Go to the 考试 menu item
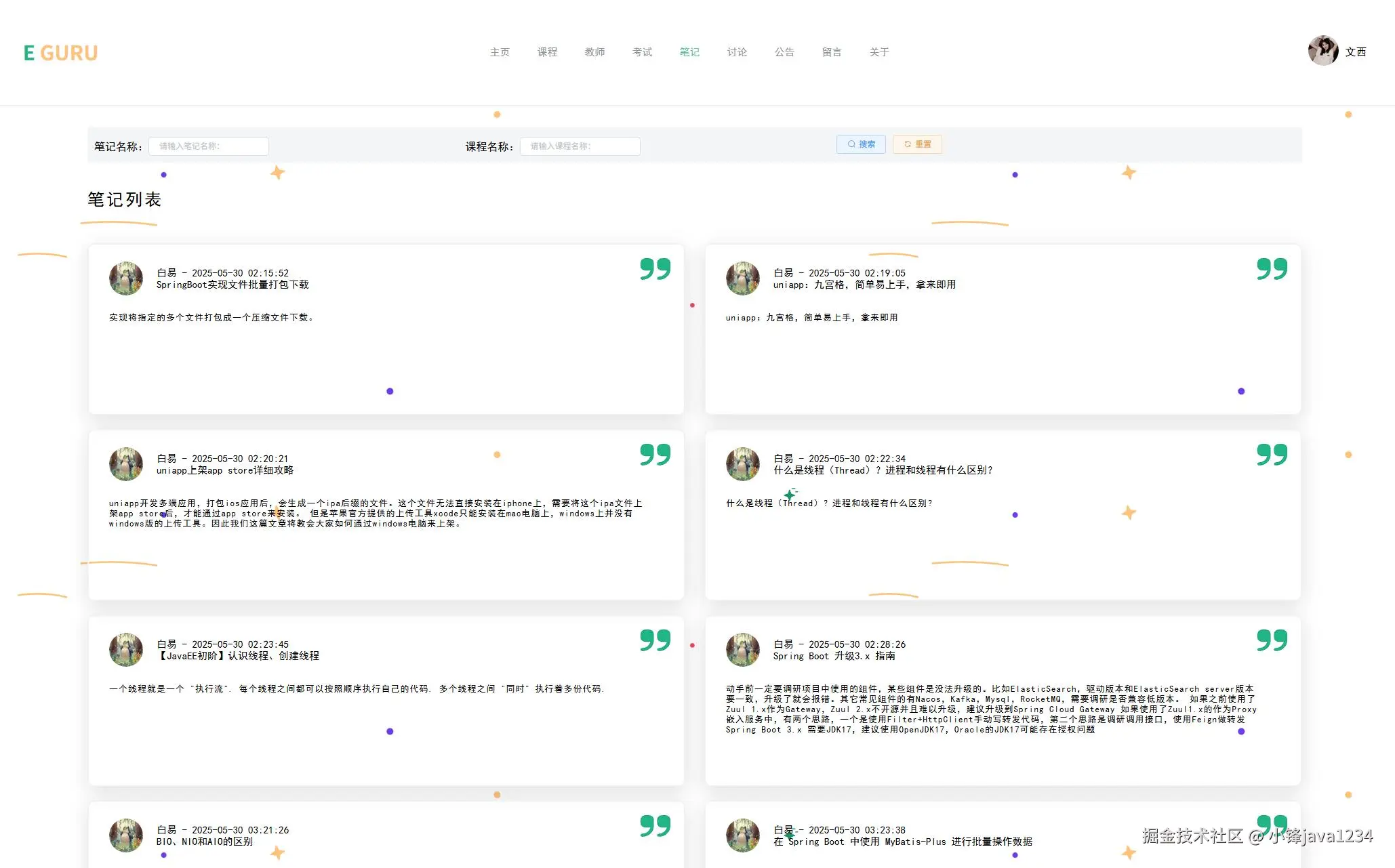The height and width of the screenshot is (868, 1395). click(642, 52)
